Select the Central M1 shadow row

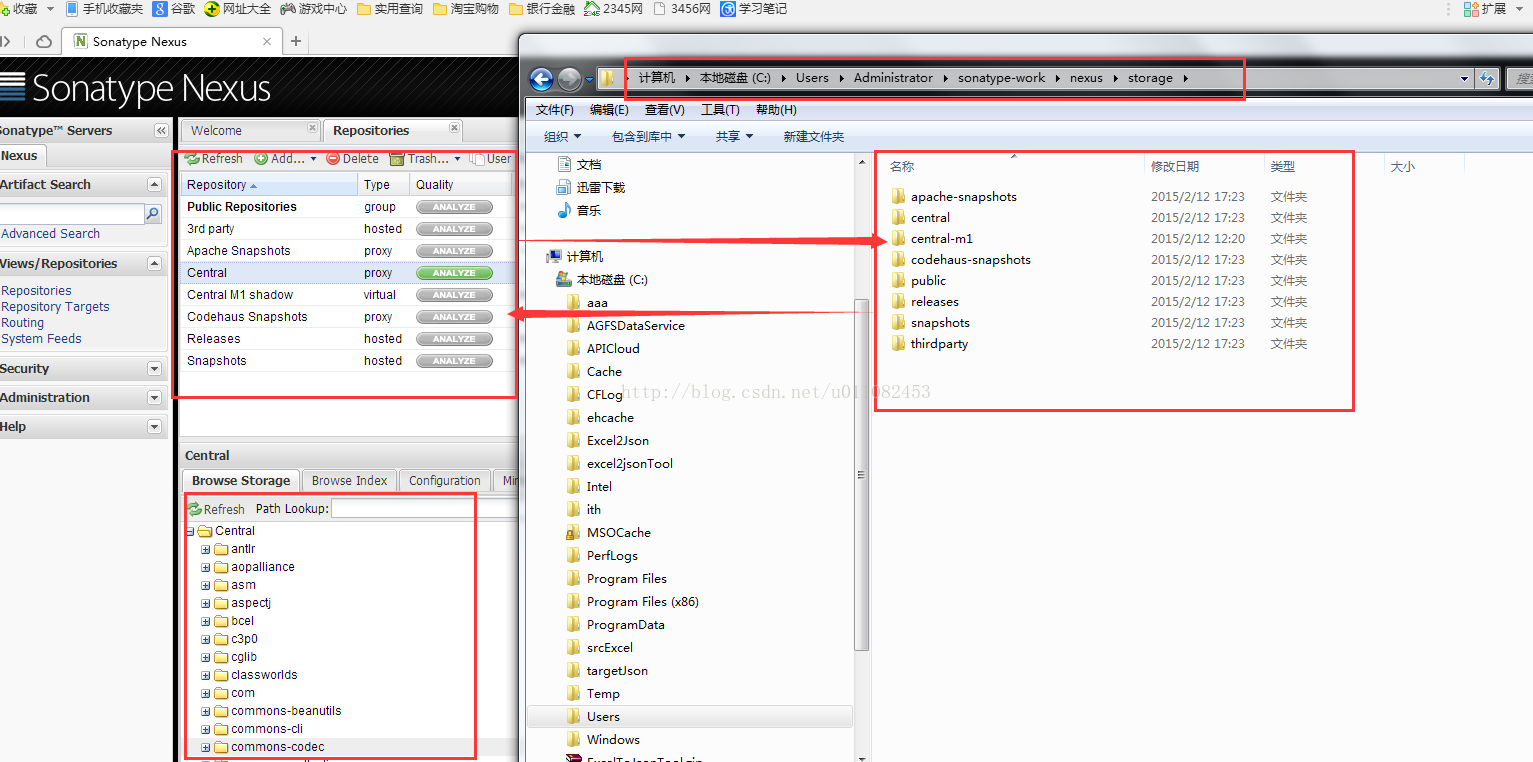tap(348, 295)
